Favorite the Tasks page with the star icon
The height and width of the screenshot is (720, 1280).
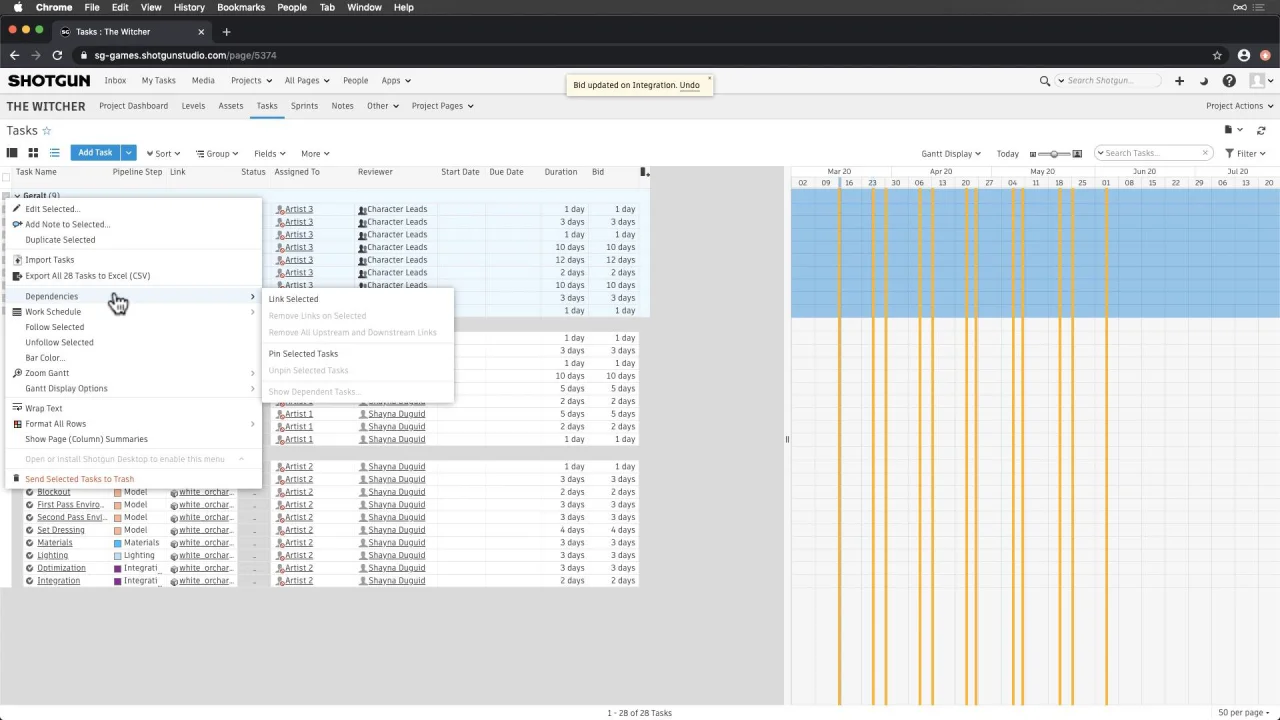(46, 131)
